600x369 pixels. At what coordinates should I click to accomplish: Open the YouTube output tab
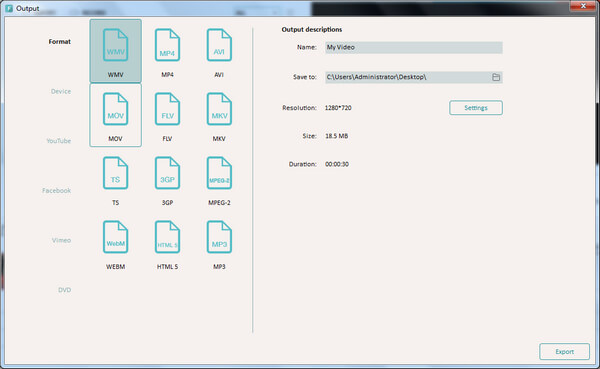(x=59, y=141)
